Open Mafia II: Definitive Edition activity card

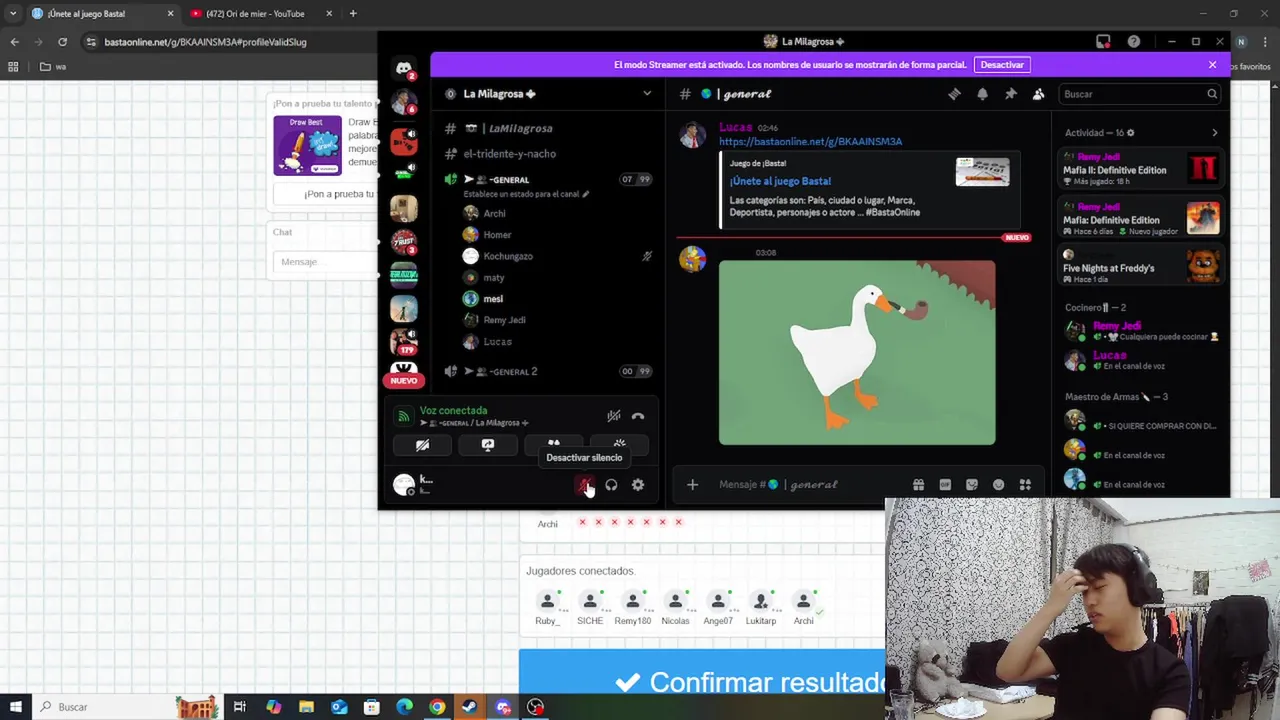click(1141, 168)
